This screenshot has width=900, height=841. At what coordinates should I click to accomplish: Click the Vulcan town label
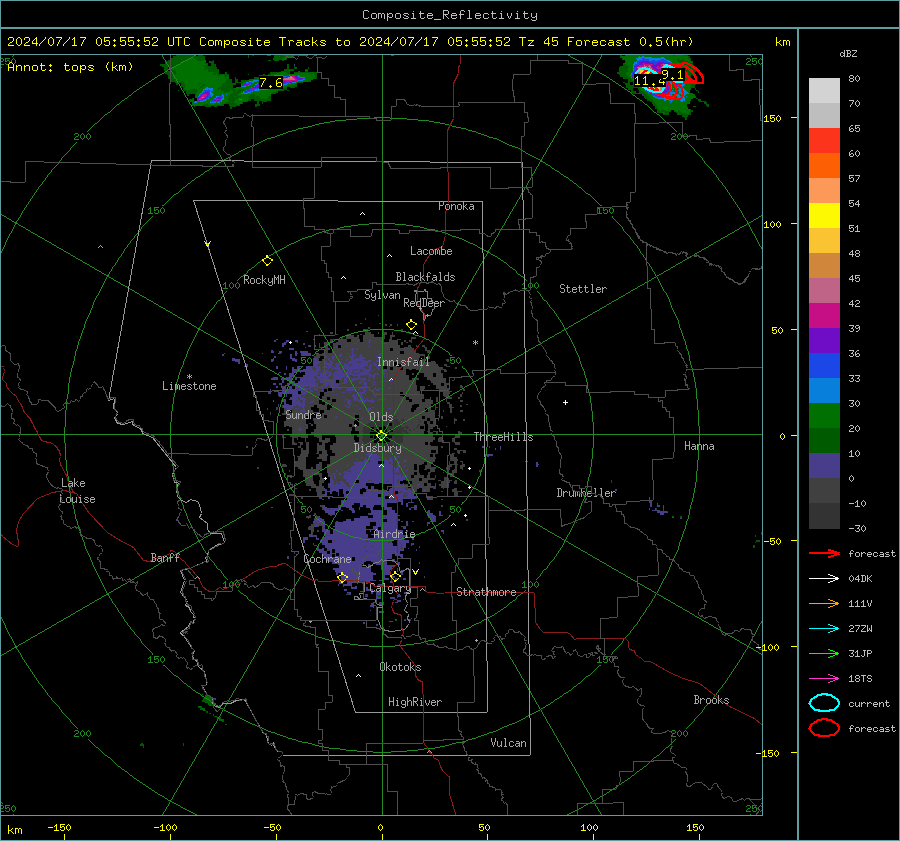point(508,743)
